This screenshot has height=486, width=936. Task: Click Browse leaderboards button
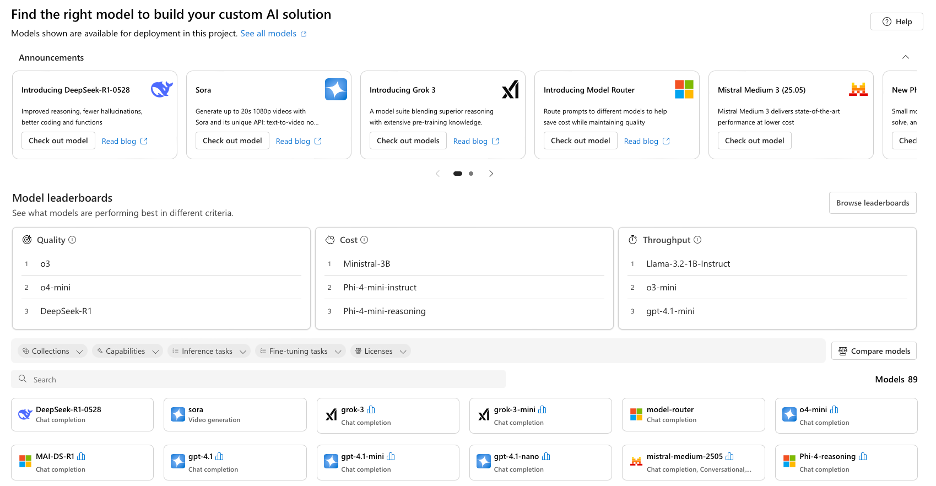(x=873, y=203)
